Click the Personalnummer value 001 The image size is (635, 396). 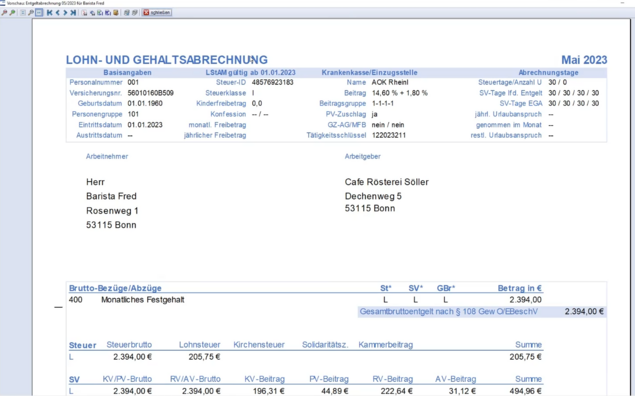[x=133, y=82]
